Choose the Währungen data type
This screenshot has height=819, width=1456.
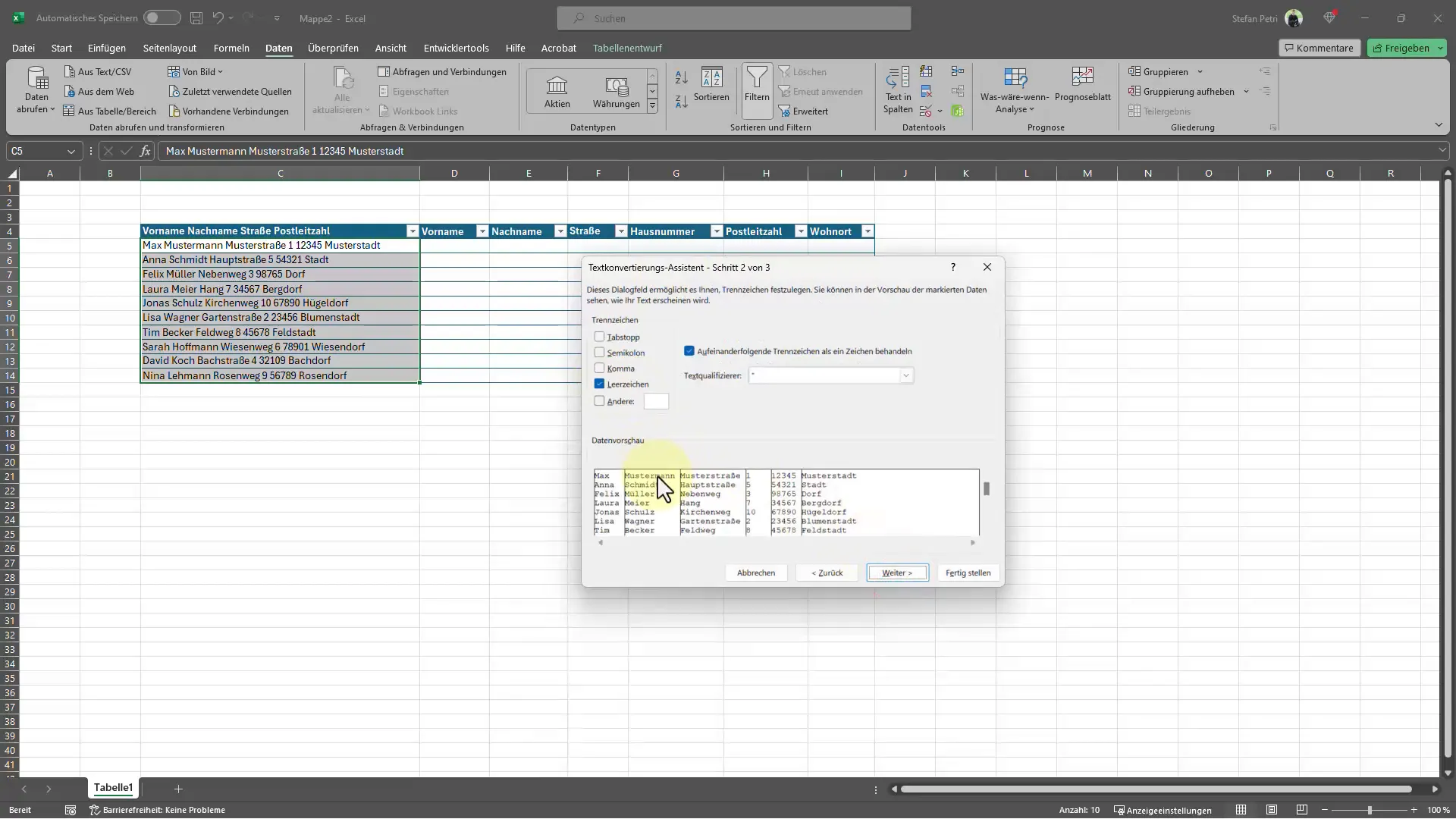click(616, 92)
